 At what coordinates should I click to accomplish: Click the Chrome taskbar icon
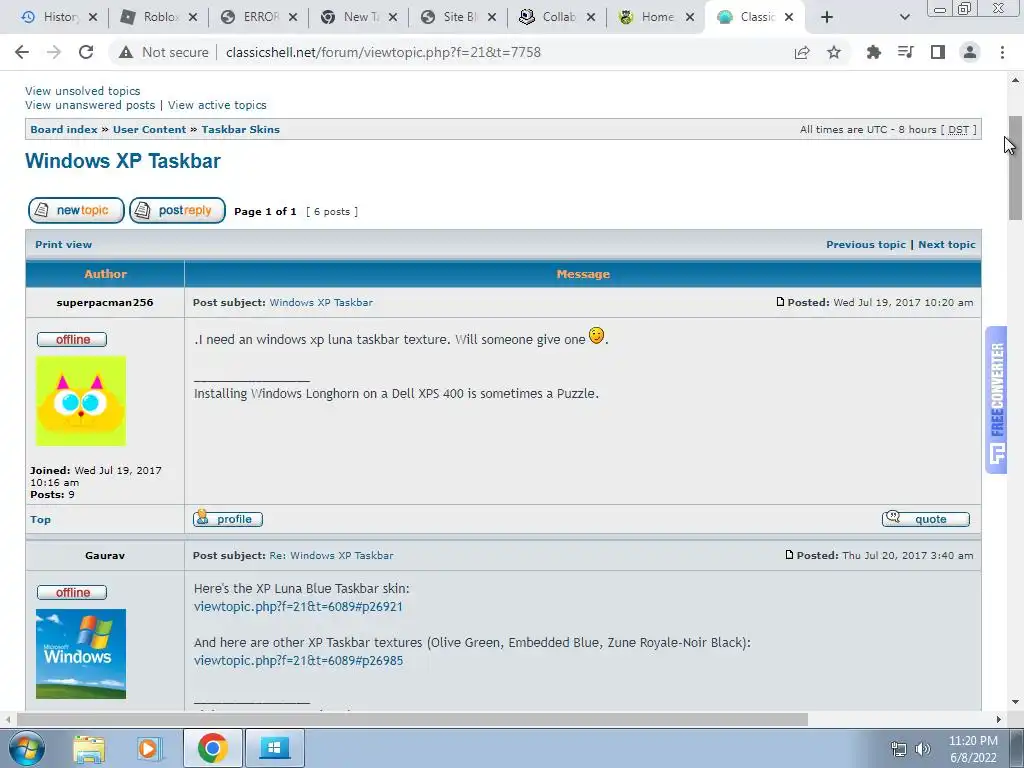(x=213, y=748)
